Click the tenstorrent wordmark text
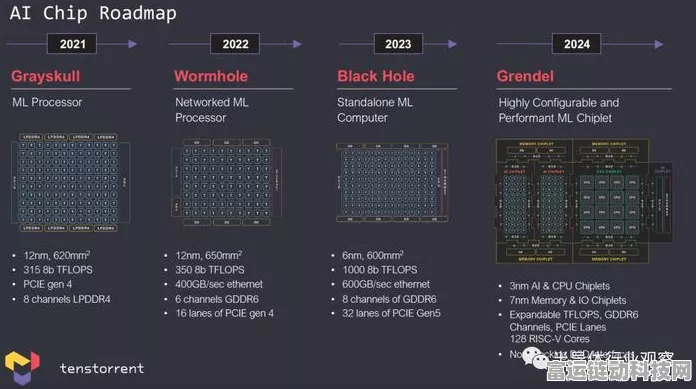This screenshot has height=389, width=696. (102, 368)
